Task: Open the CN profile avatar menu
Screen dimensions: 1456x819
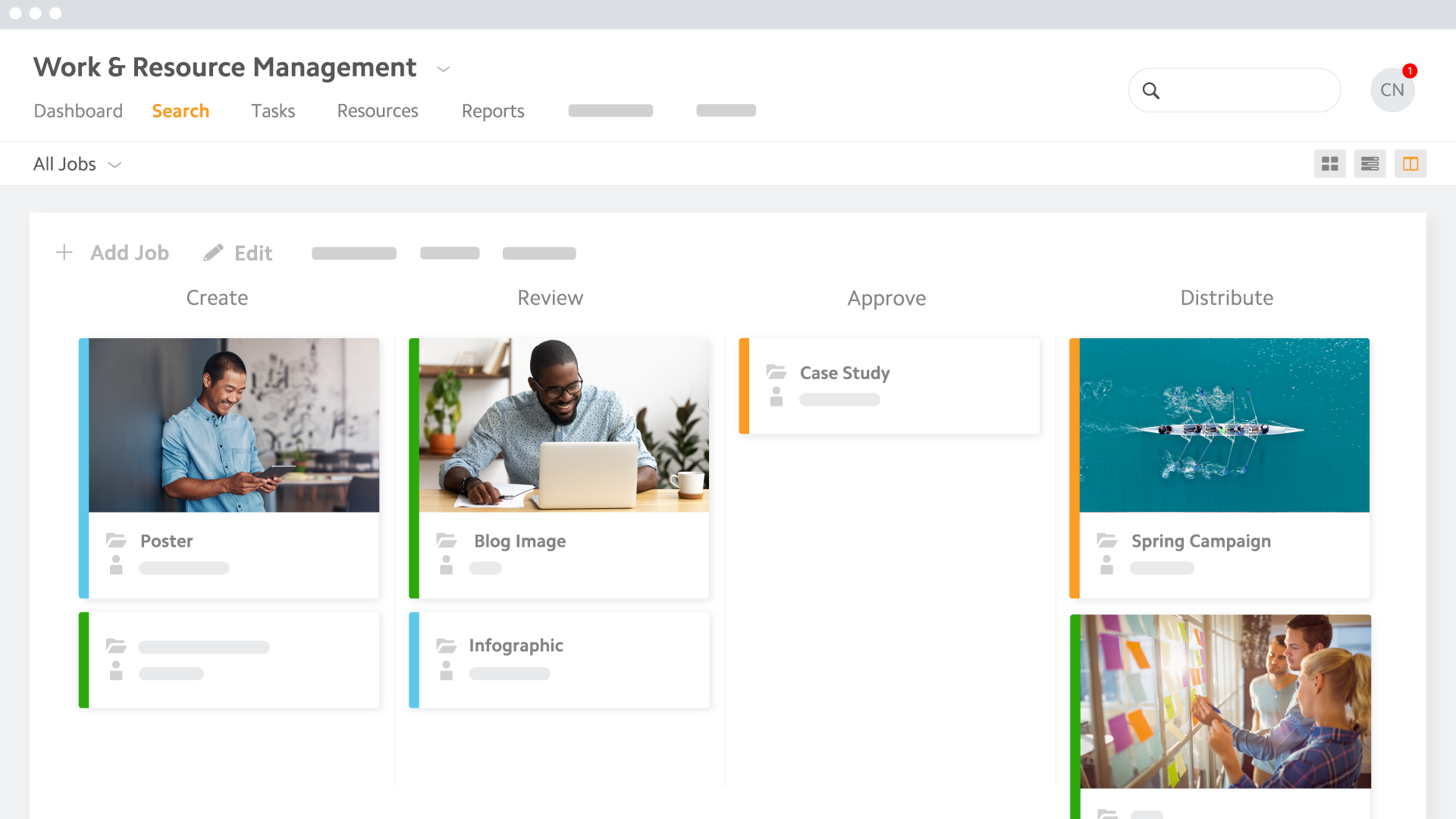Action: pos(1392,89)
